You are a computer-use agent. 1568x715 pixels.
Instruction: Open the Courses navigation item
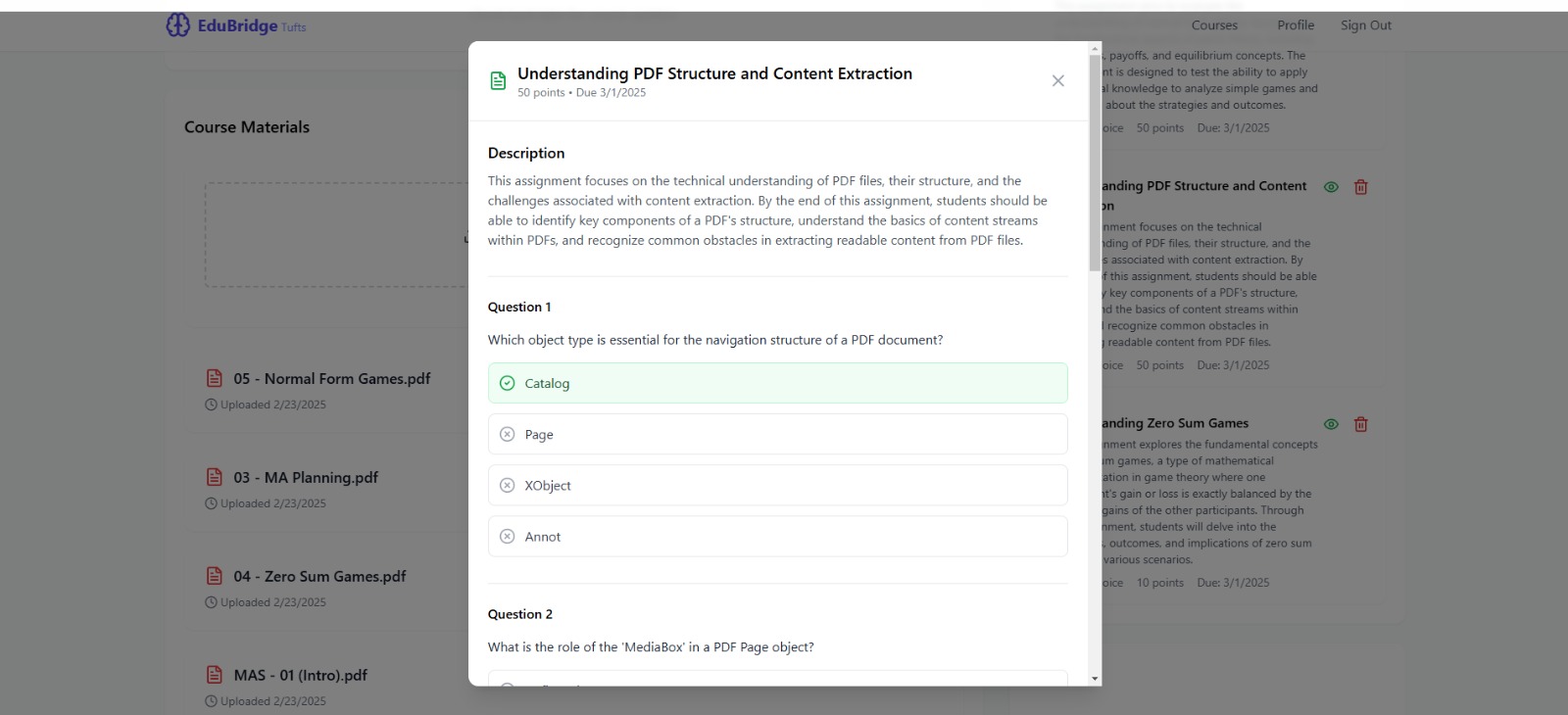1214,25
